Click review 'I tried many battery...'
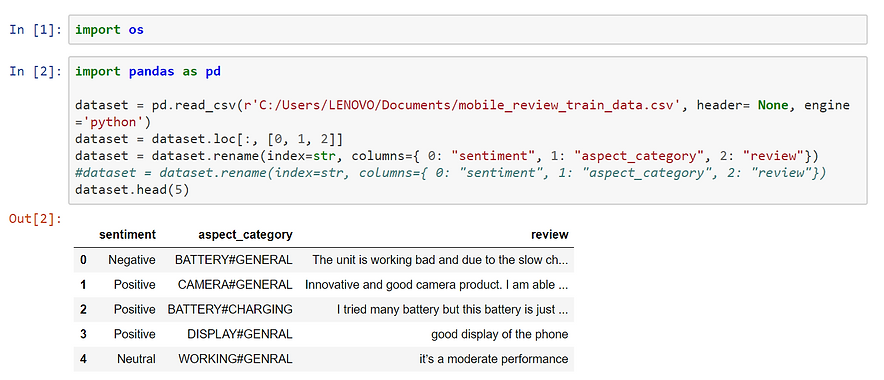Image resolution: width=884 pixels, height=380 pixels. (x=452, y=310)
